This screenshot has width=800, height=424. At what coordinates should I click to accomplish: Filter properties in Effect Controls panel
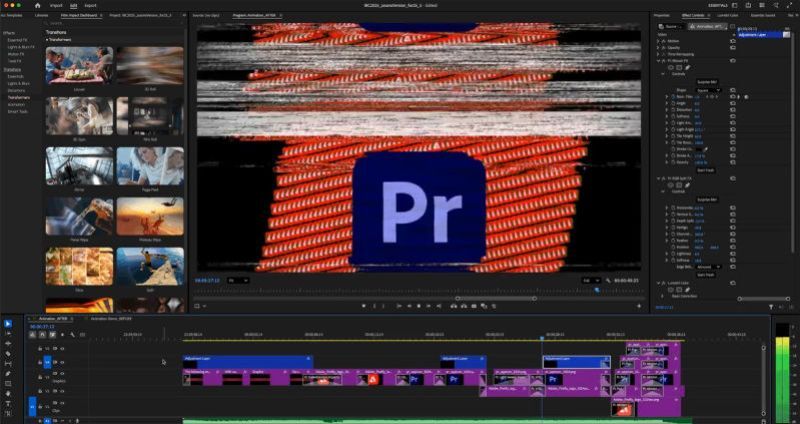coord(771,307)
